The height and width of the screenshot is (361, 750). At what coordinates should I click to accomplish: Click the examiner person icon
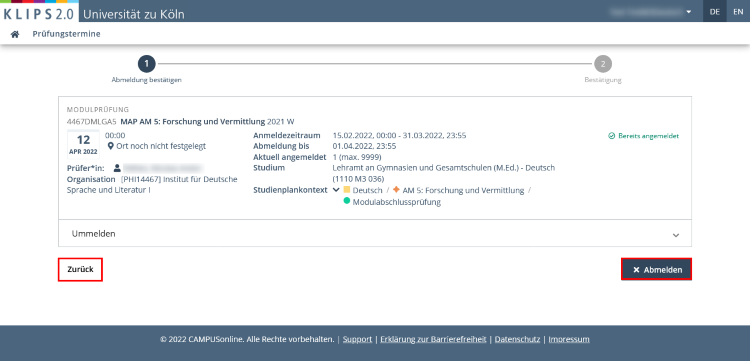click(117, 168)
